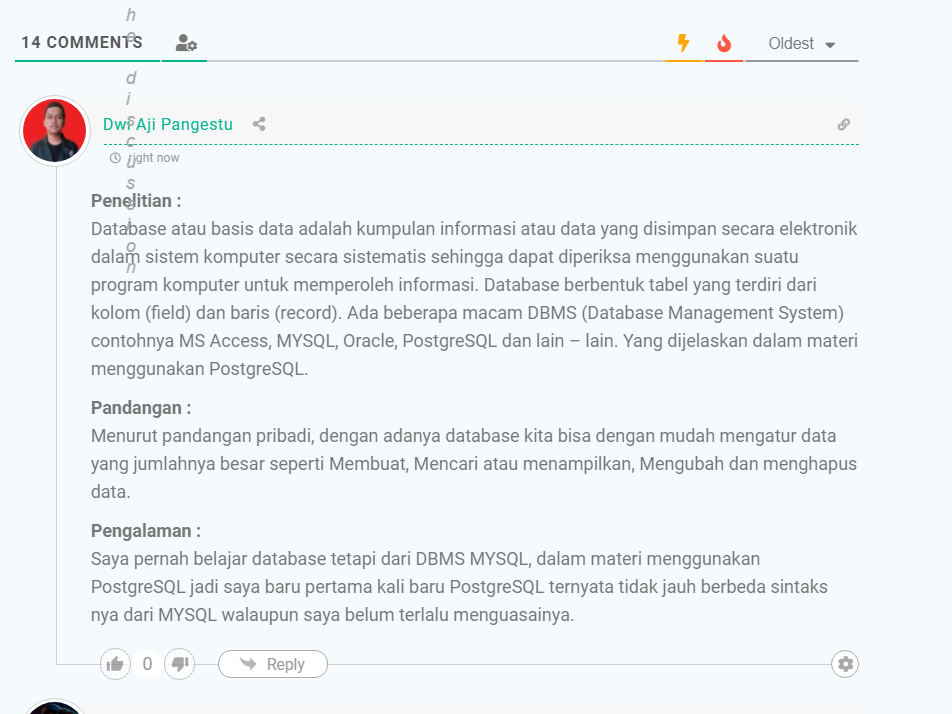Viewport: 952px width, 714px height.
Task: Click the clock icon before right now
Action: click(x=115, y=158)
